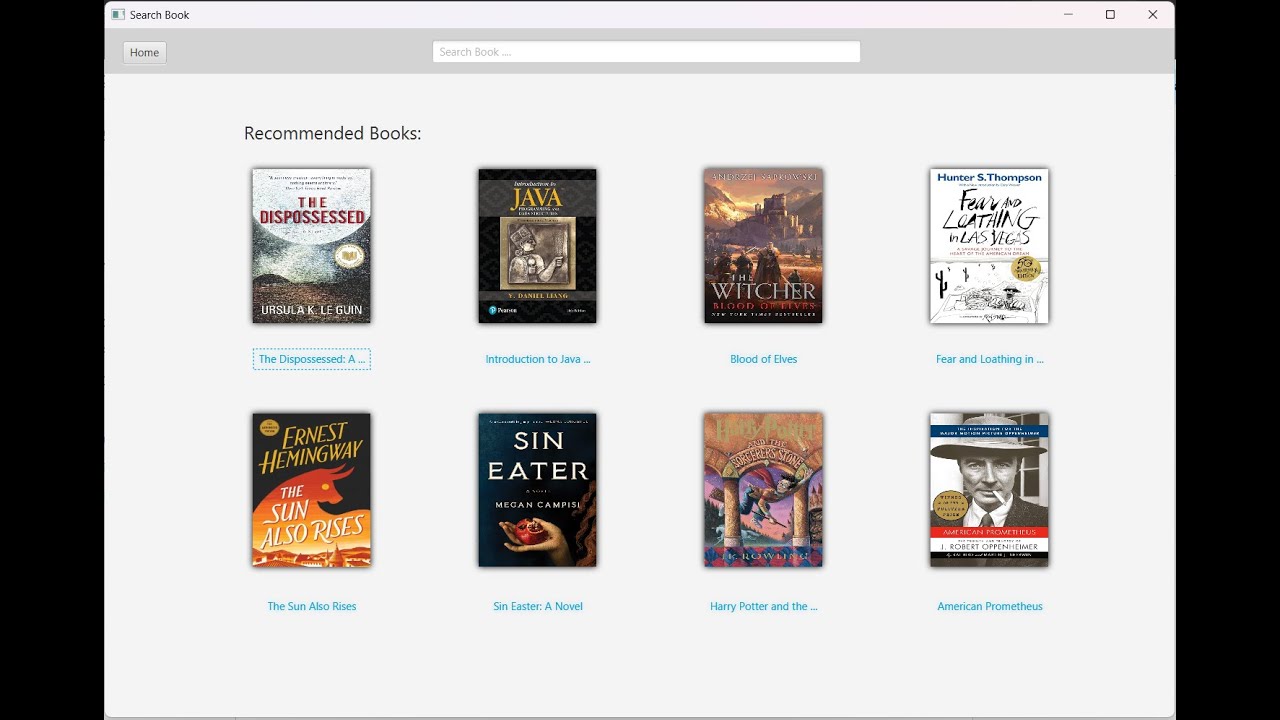Open the American Prometheus book cover
This screenshot has width=1280, height=720.
[x=989, y=490]
